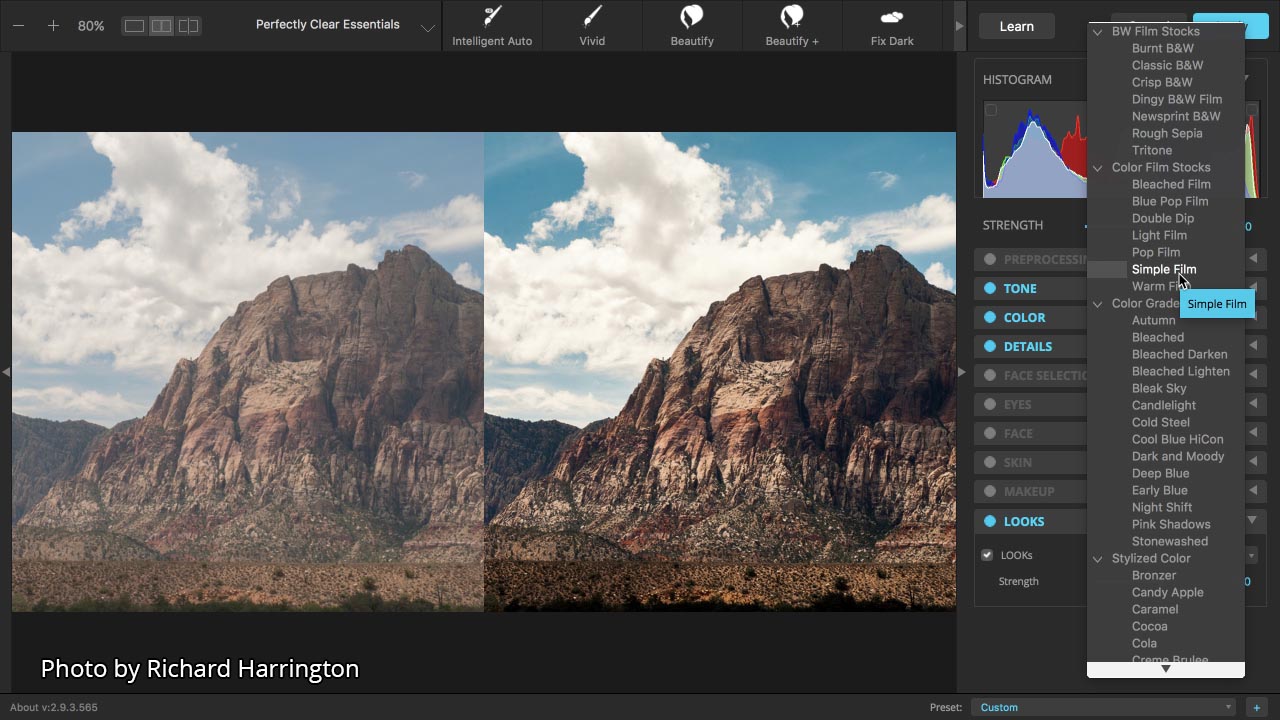
Task: Apply the Intelligent Auto preset
Action: [492, 25]
